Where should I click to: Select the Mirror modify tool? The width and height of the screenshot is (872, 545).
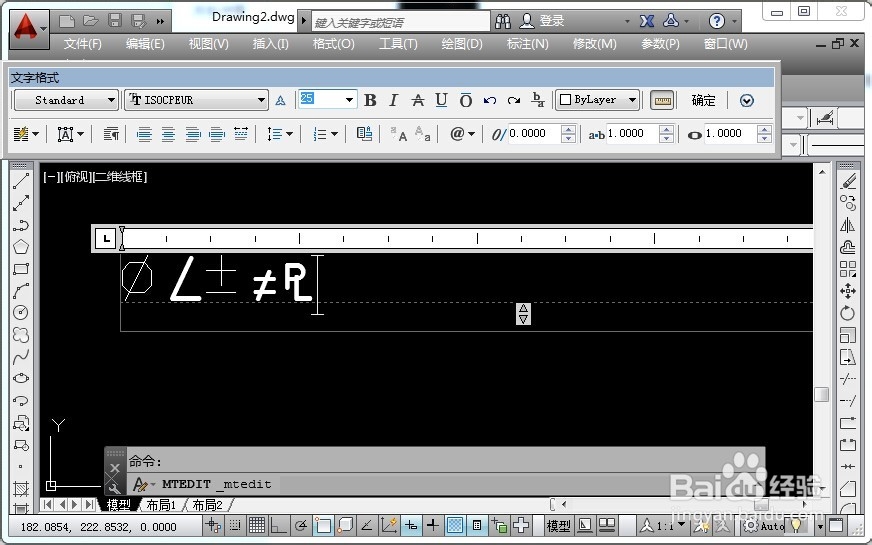pos(848,225)
